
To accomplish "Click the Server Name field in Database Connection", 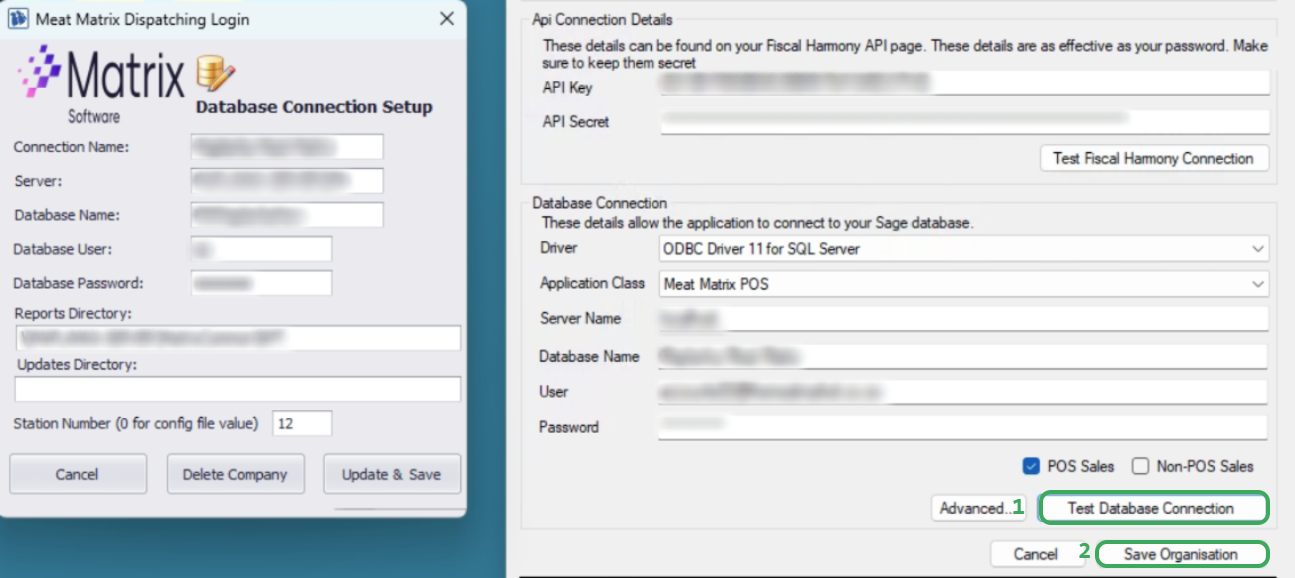I will [x=964, y=319].
